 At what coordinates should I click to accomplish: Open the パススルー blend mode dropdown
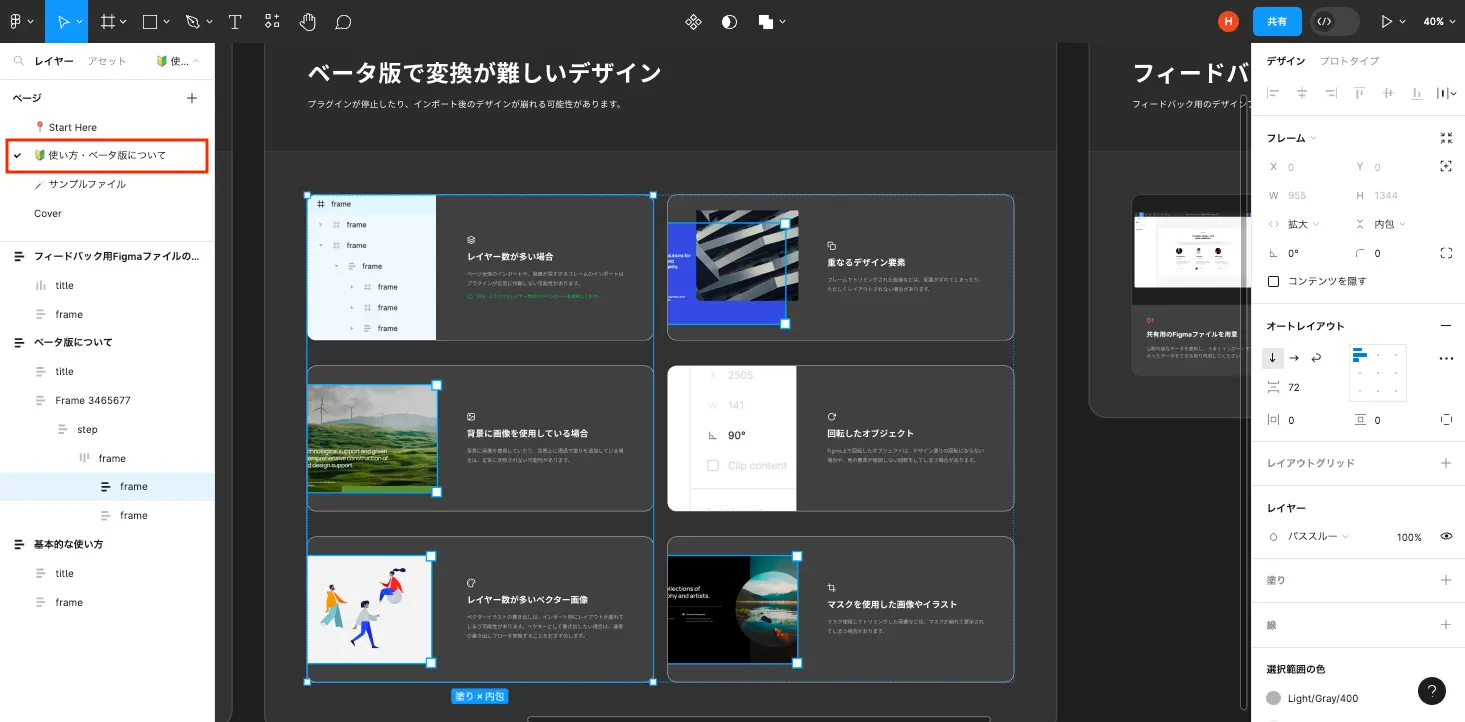click(1318, 537)
